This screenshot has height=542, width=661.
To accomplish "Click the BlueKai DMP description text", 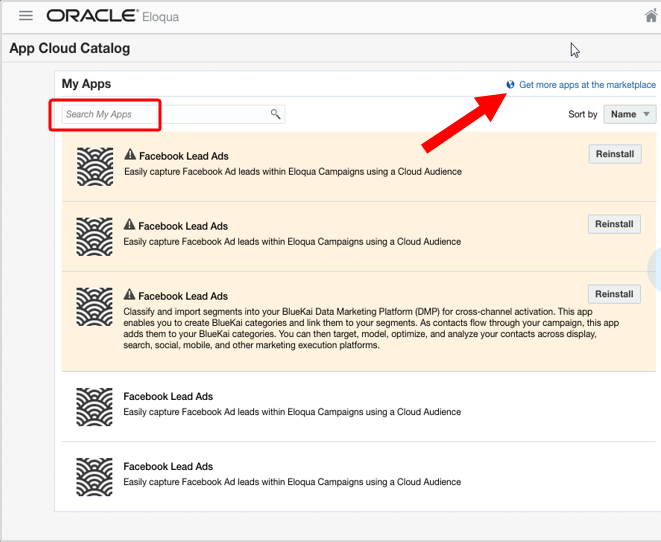I will click(x=371, y=328).
